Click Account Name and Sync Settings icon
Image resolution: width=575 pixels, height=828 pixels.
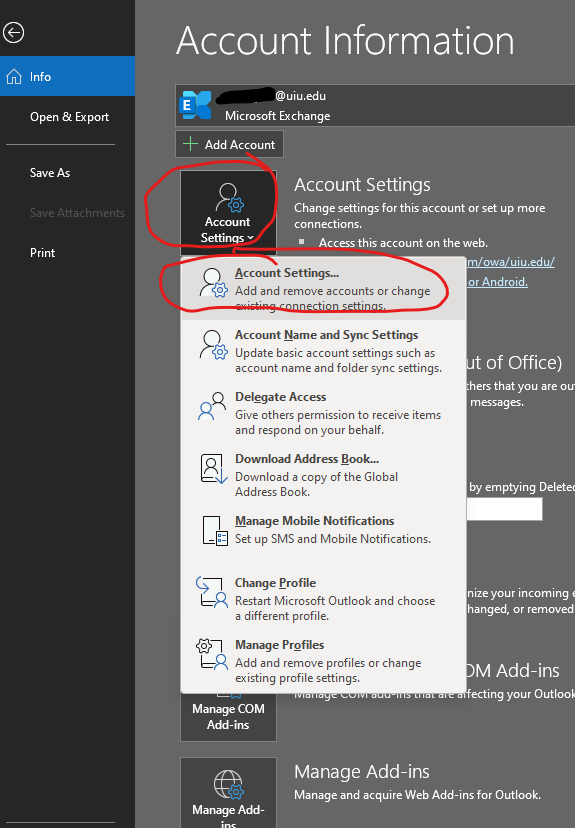tap(213, 345)
